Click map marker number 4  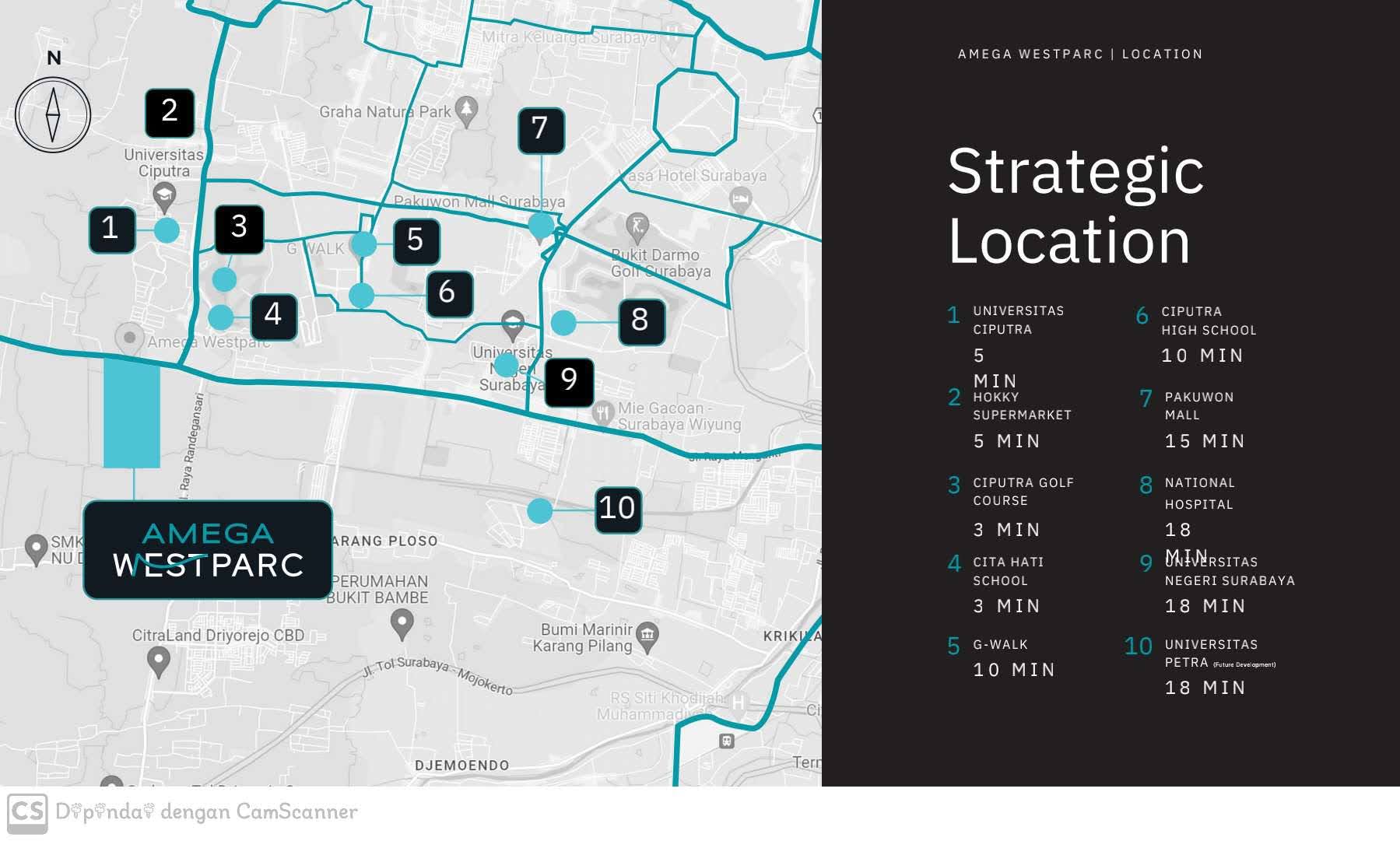(x=274, y=317)
